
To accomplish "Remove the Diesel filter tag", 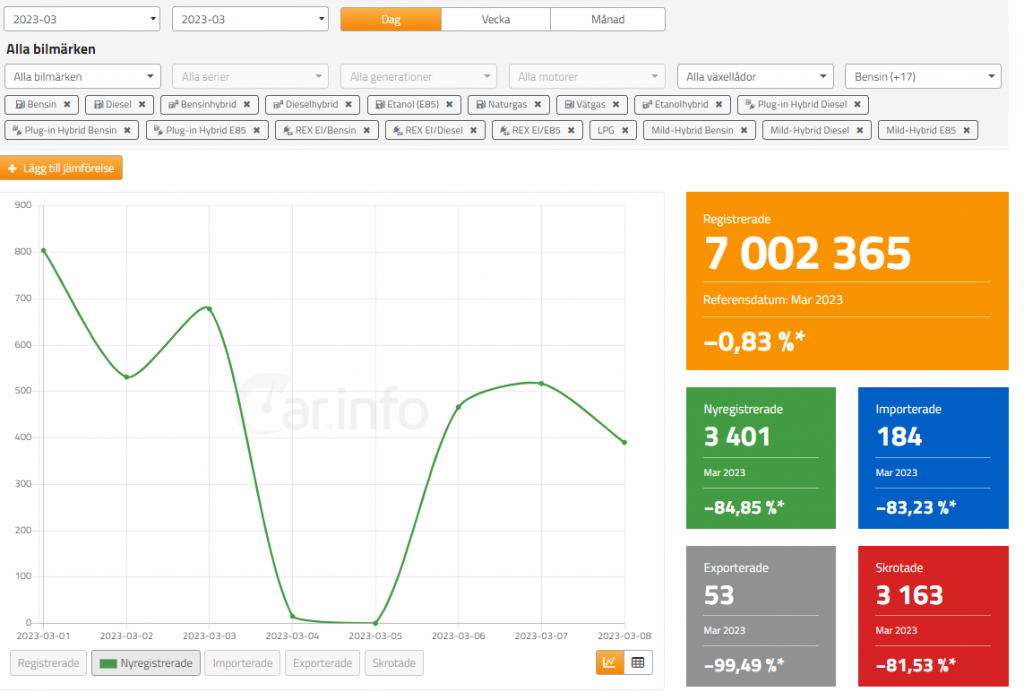I will click(142, 104).
